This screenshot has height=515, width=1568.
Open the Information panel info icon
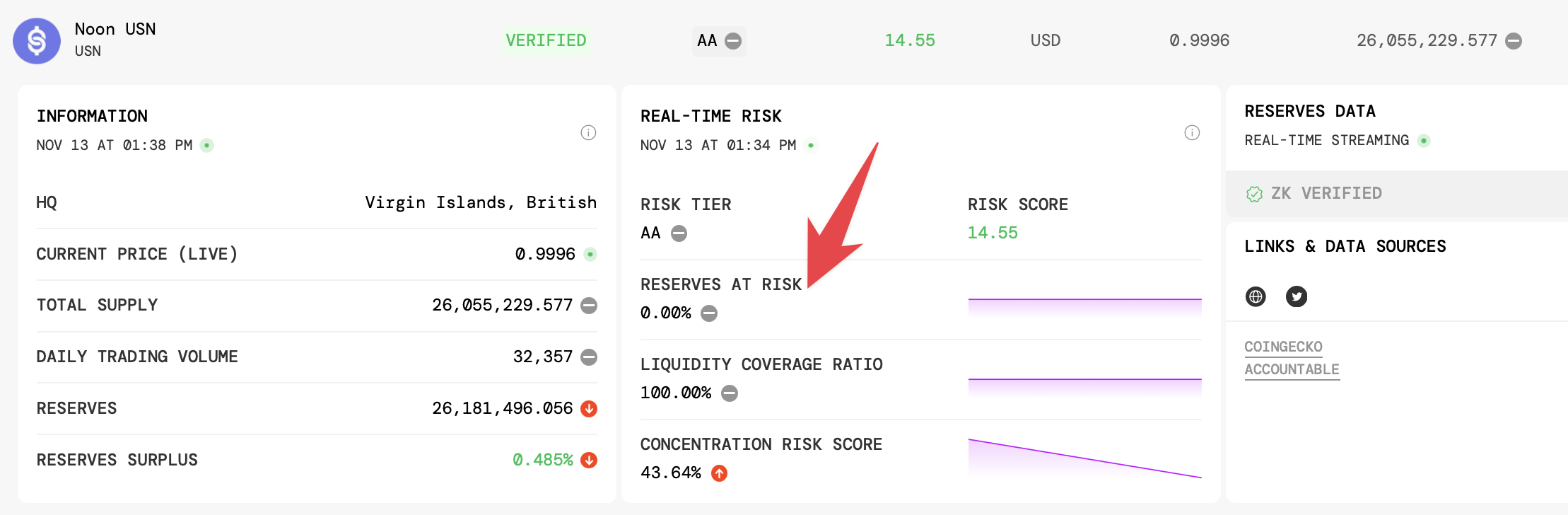pyautogui.click(x=588, y=132)
